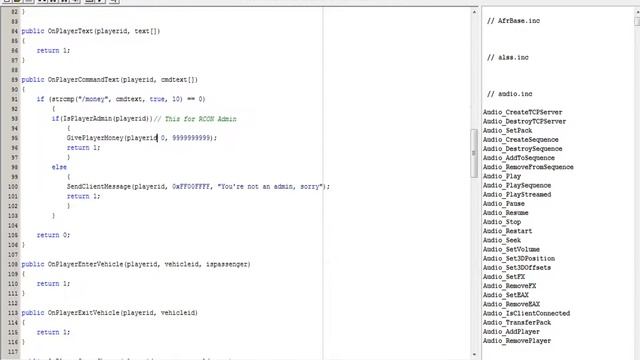Select Audio_Set3DOffsets in function list
Screen dimensions: 640x360
[x=517, y=268]
